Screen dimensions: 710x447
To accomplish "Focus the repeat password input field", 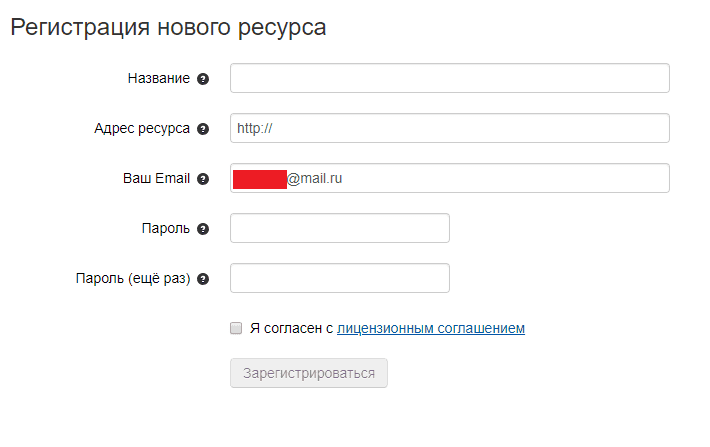I will [339, 278].
